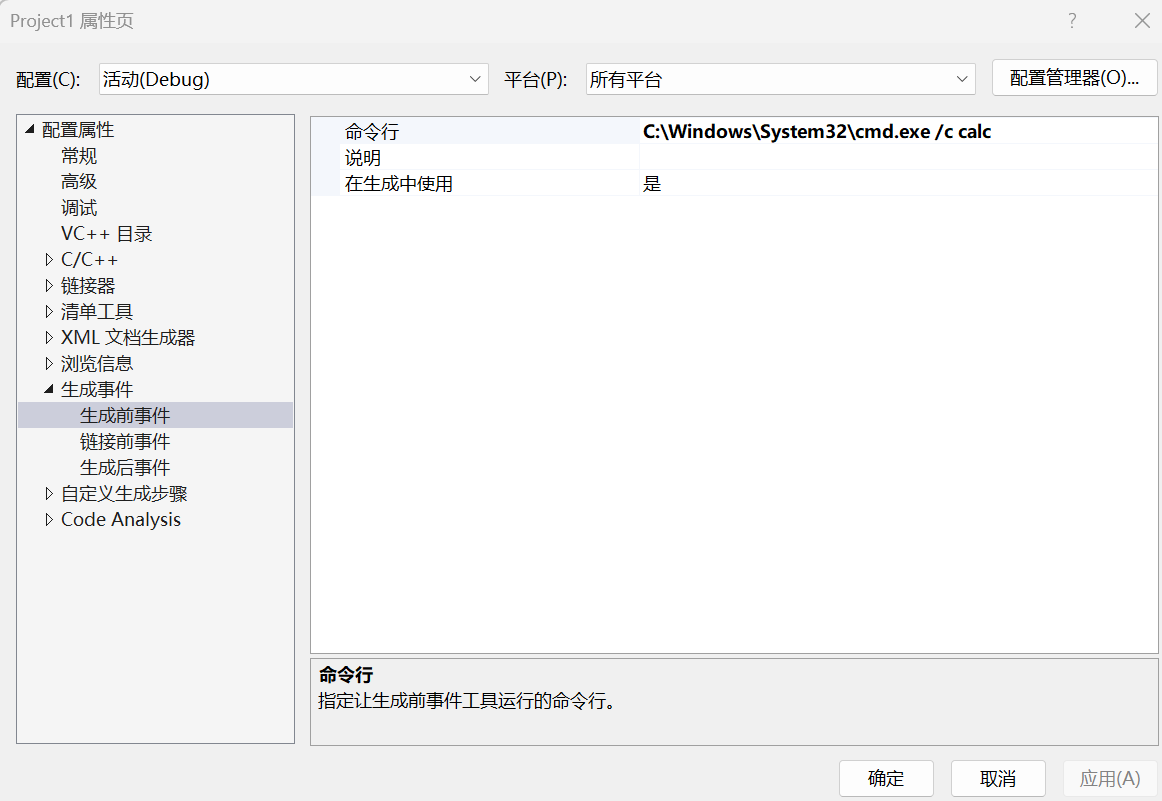The image size is (1162, 801).
Task: Click the 确定 button
Action: coord(886,779)
